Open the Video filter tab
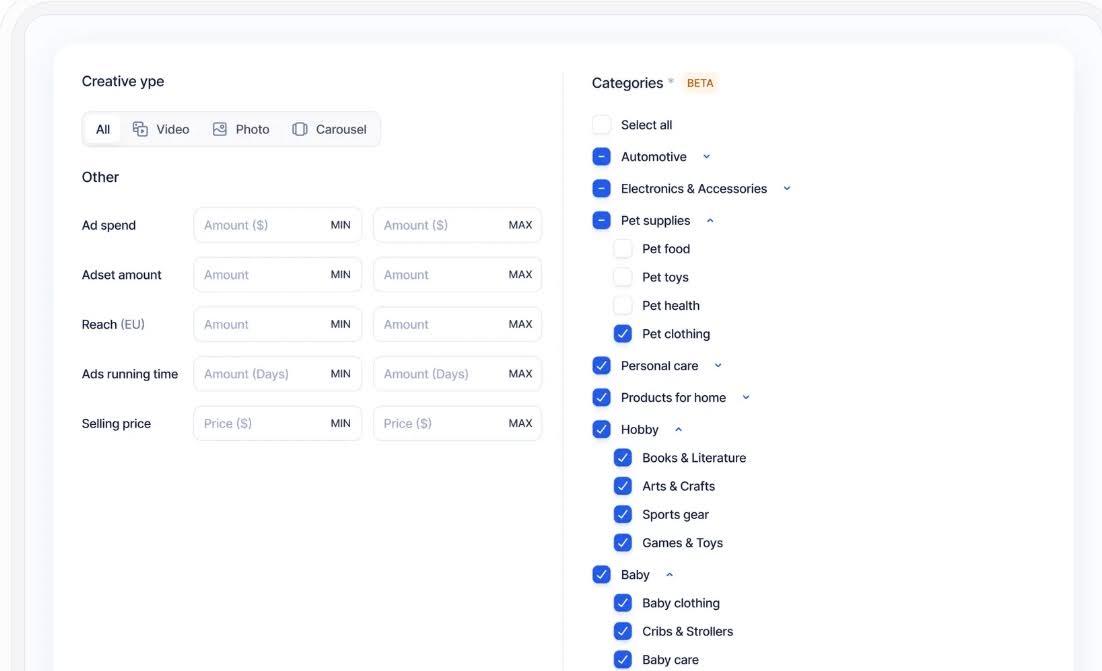Image resolution: width=1102 pixels, height=671 pixels. 162,128
